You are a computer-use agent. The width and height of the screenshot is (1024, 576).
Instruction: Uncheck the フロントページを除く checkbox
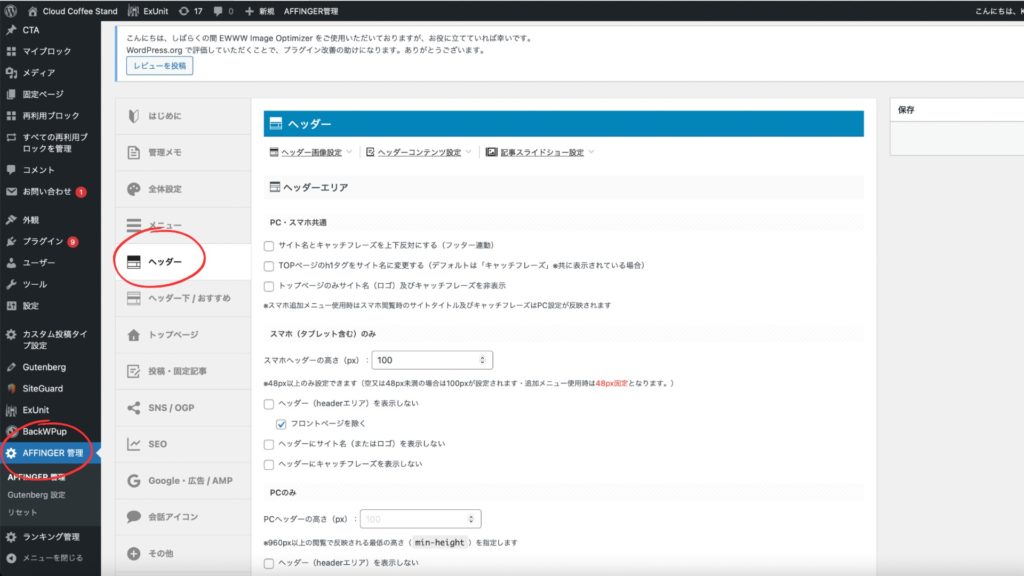coord(282,424)
